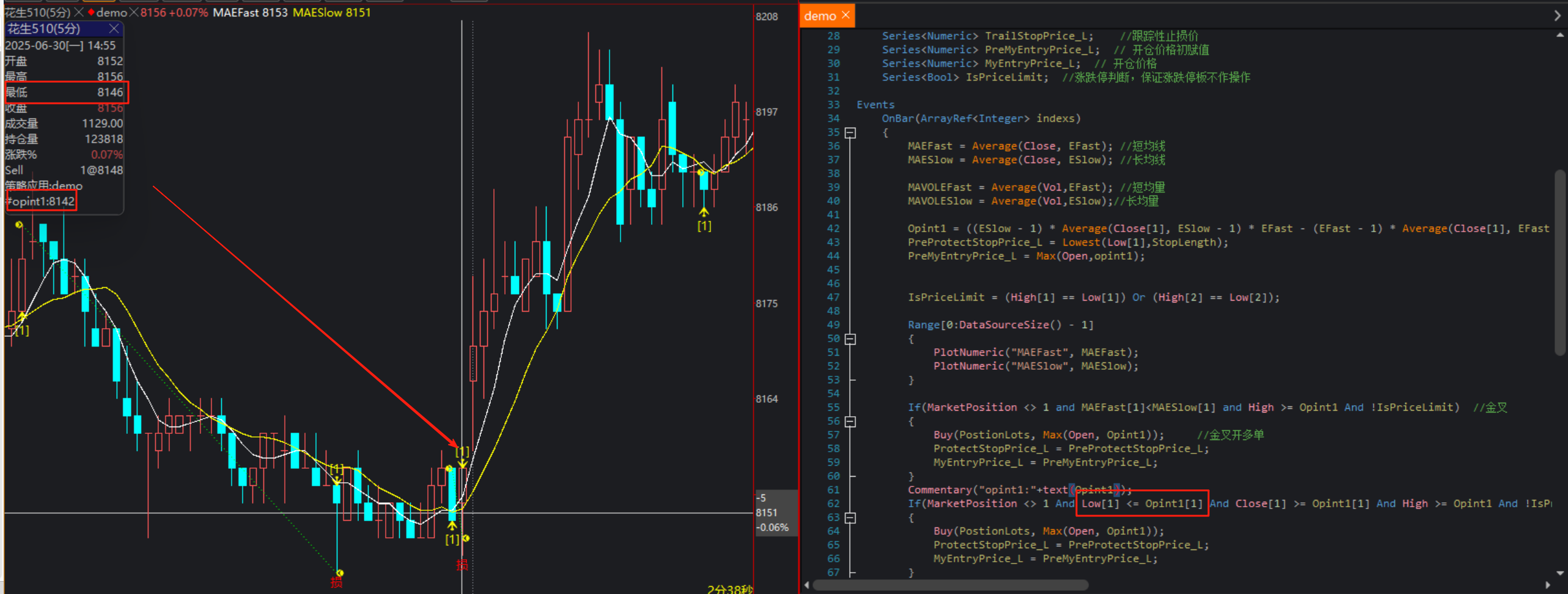Select down-arrow [1] signal left of crosshair candle

pyautogui.click(x=337, y=474)
